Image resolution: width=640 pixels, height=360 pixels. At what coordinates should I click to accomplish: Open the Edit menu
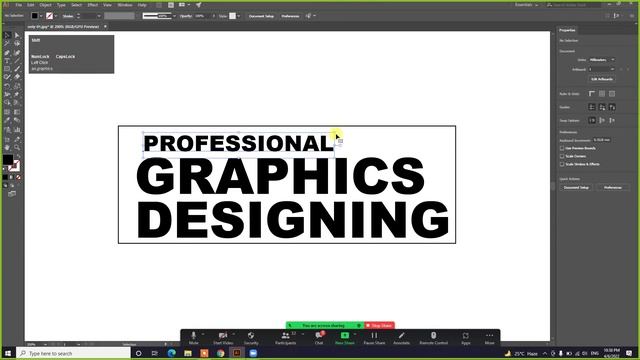pyautogui.click(x=31, y=5)
